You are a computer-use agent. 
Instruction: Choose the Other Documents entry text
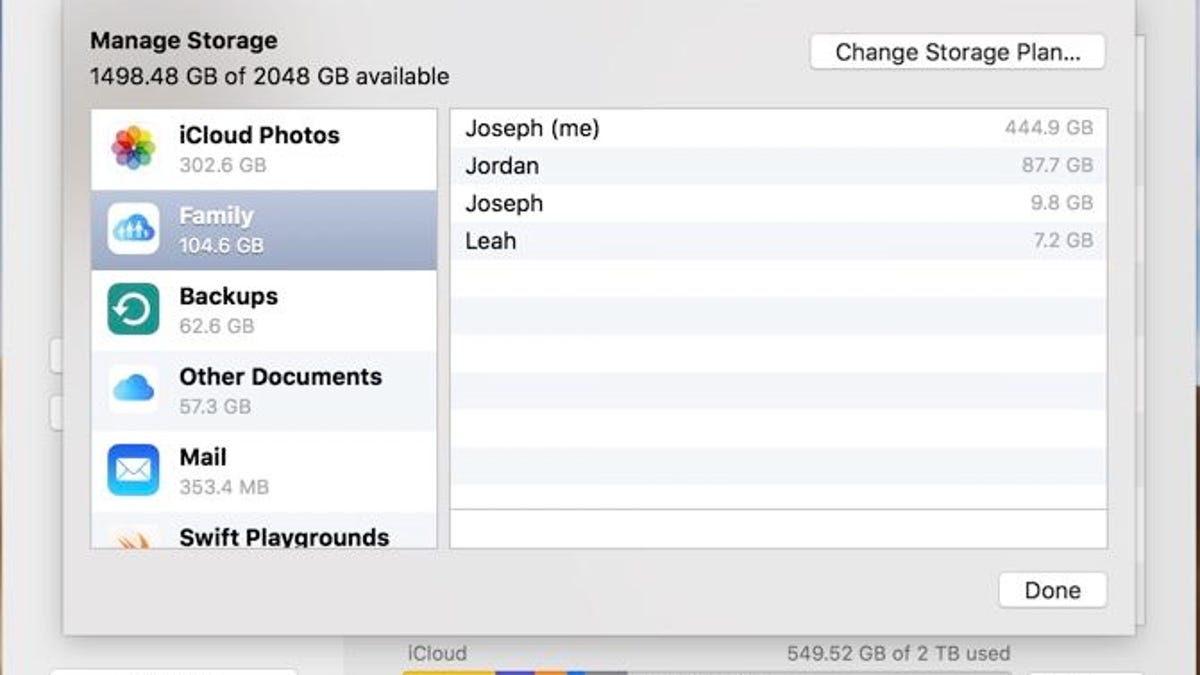pyautogui.click(x=280, y=377)
